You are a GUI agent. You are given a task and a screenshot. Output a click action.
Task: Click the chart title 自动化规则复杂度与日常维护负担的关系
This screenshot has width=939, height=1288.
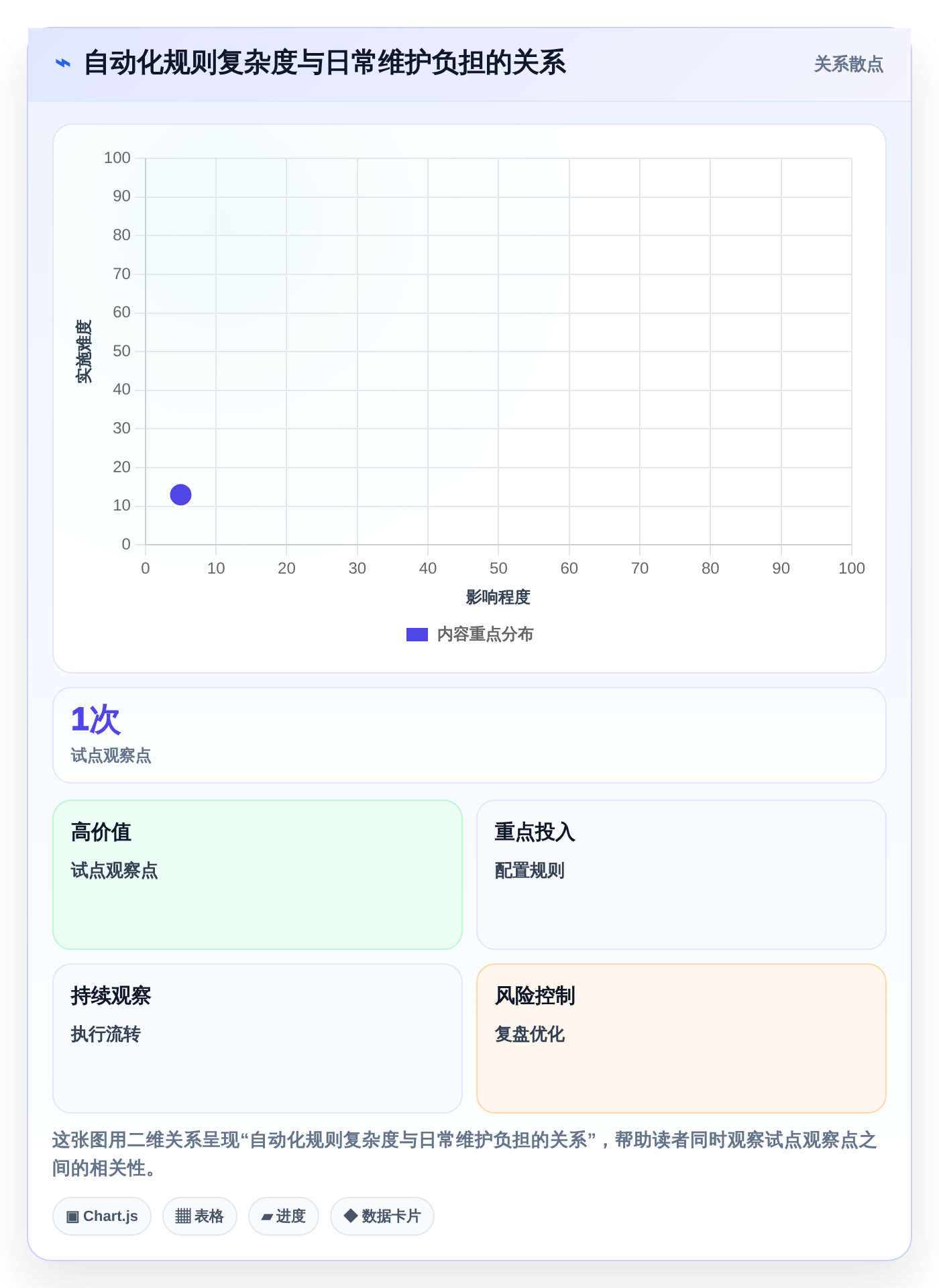[x=325, y=63]
